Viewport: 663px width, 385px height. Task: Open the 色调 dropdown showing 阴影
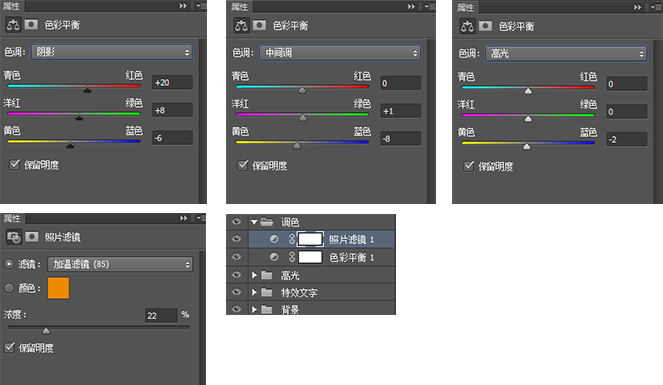(112, 52)
